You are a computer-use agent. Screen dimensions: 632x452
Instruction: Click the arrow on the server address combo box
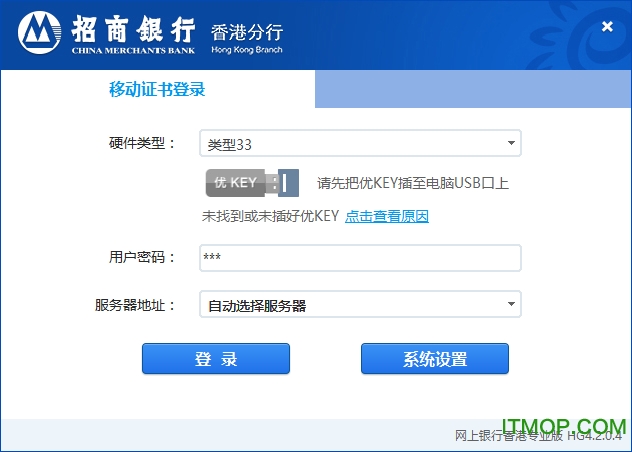pos(510,304)
